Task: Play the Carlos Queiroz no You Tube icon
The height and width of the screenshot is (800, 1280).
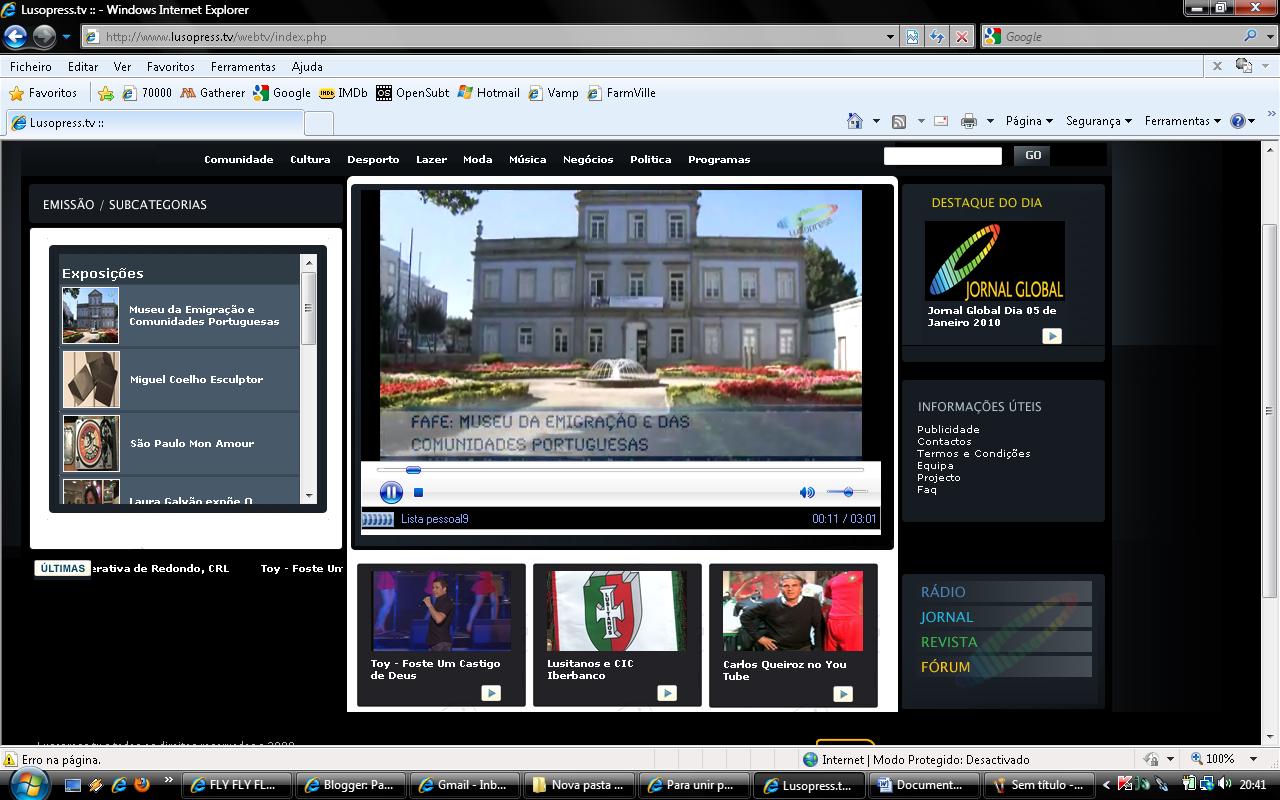Action: (843, 694)
